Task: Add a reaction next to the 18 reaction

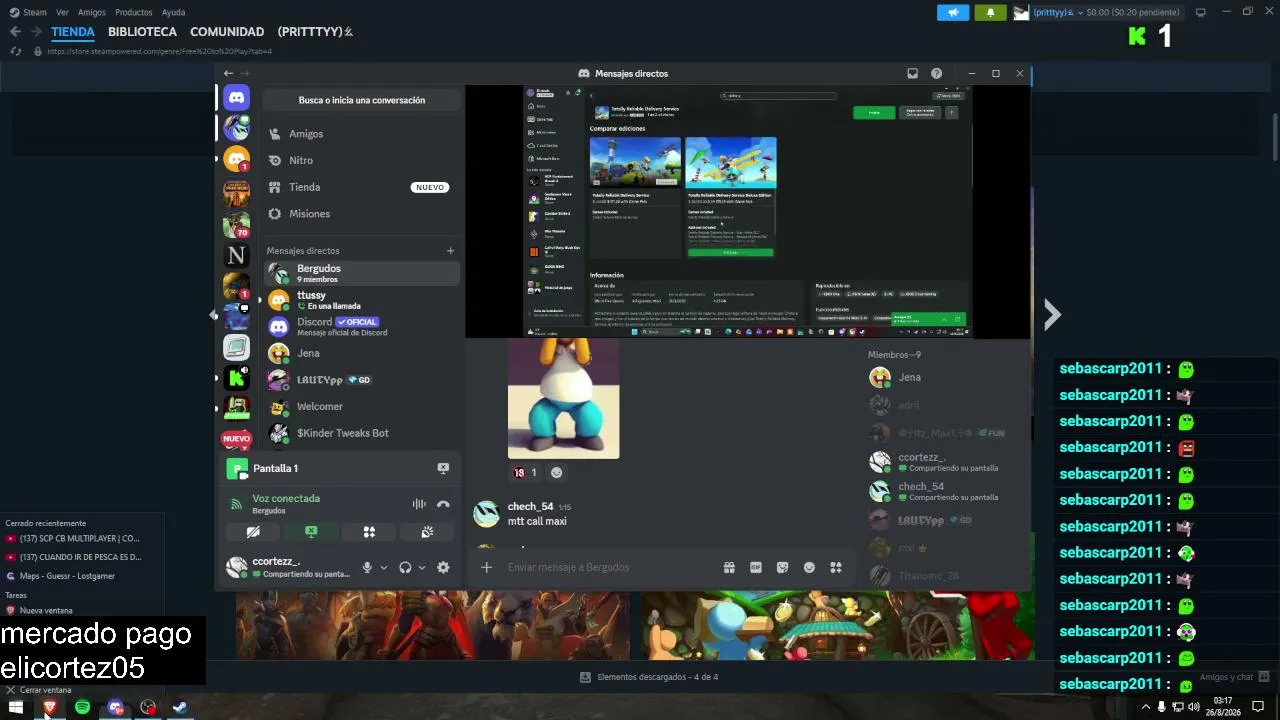Action: click(557, 472)
